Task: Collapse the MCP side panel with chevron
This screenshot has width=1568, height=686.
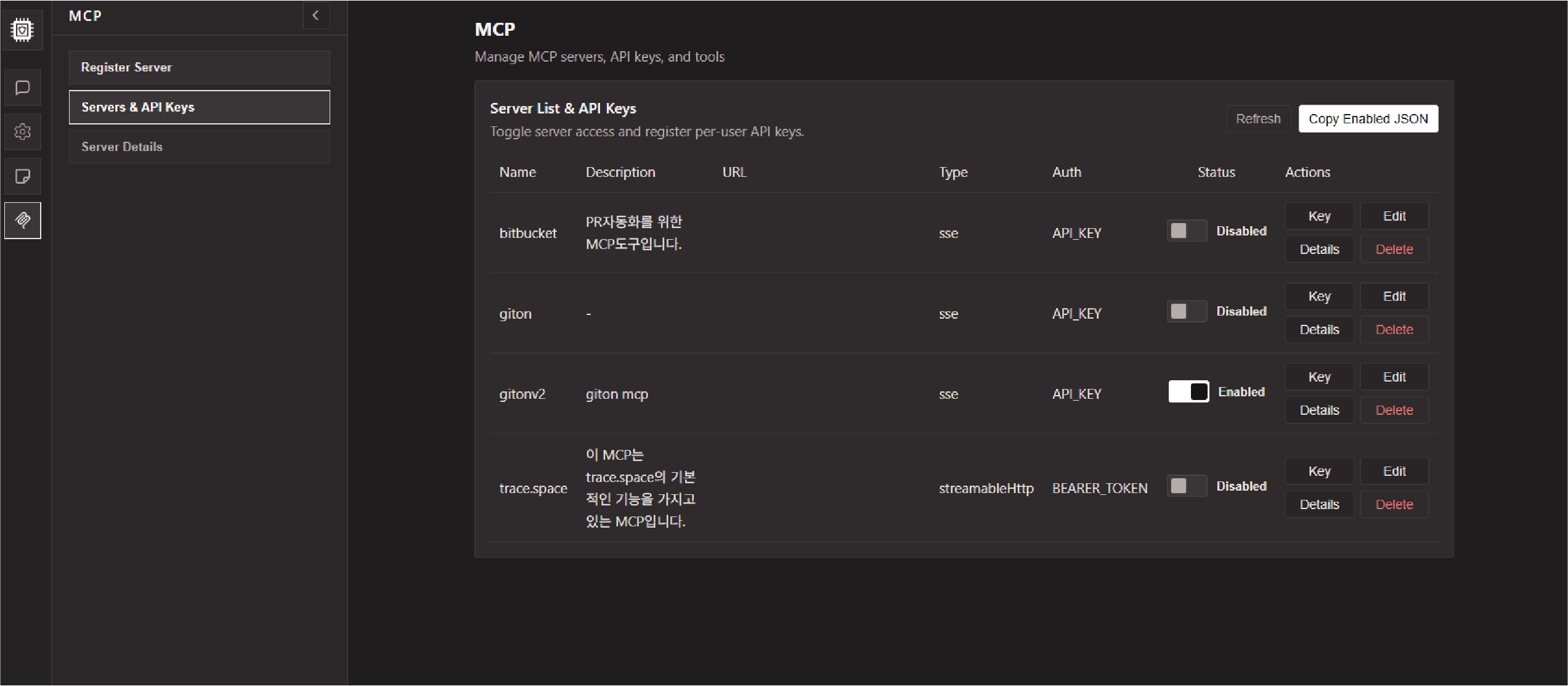Action: click(316, 15)
